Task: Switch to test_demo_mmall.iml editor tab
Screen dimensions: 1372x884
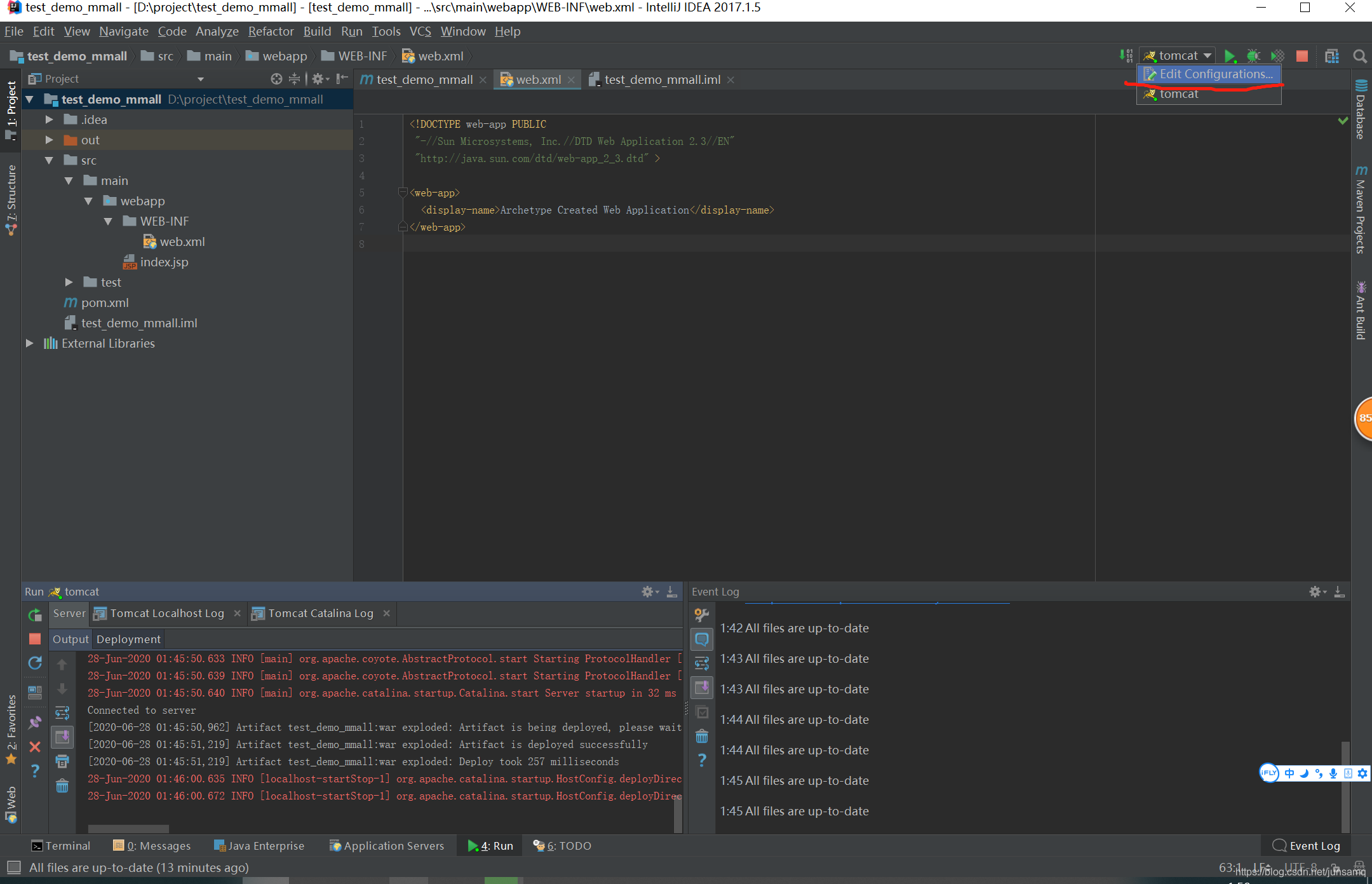Action: tap(662, 79)
